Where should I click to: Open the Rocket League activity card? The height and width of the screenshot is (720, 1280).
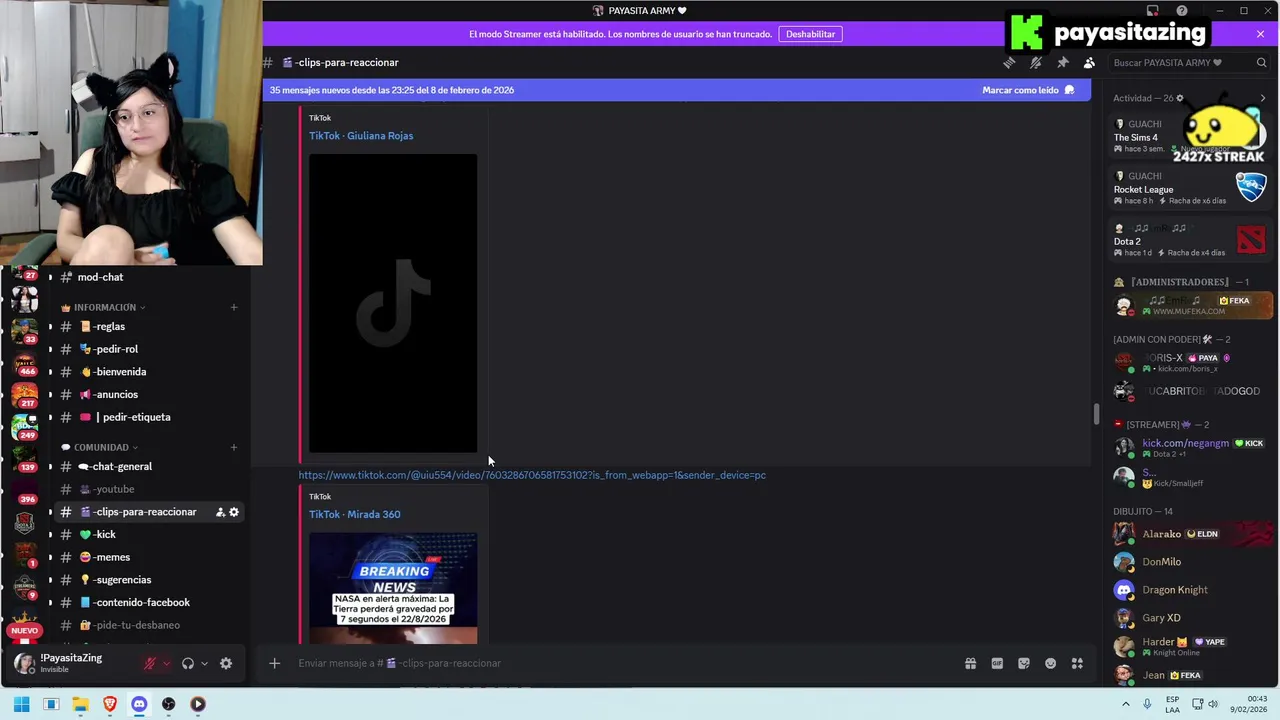coord(1191,187)
